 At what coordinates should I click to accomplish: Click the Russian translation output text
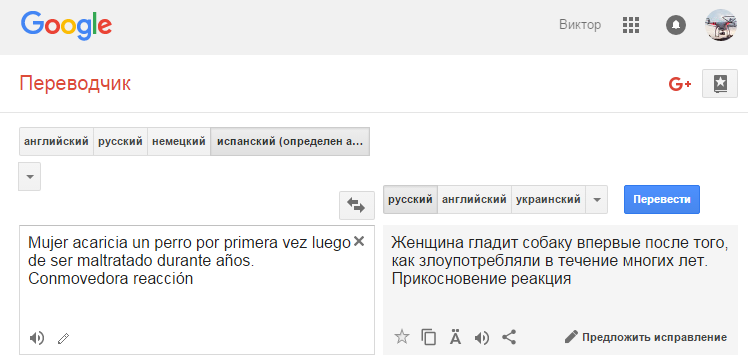(x=560, y=260)
